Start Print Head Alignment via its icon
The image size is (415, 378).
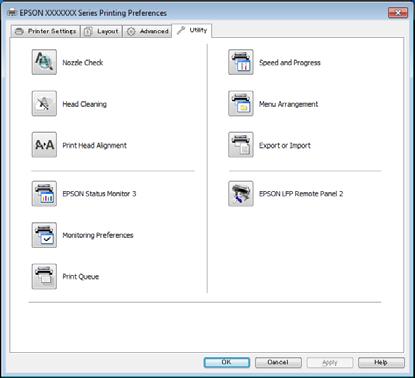point(44,145)
